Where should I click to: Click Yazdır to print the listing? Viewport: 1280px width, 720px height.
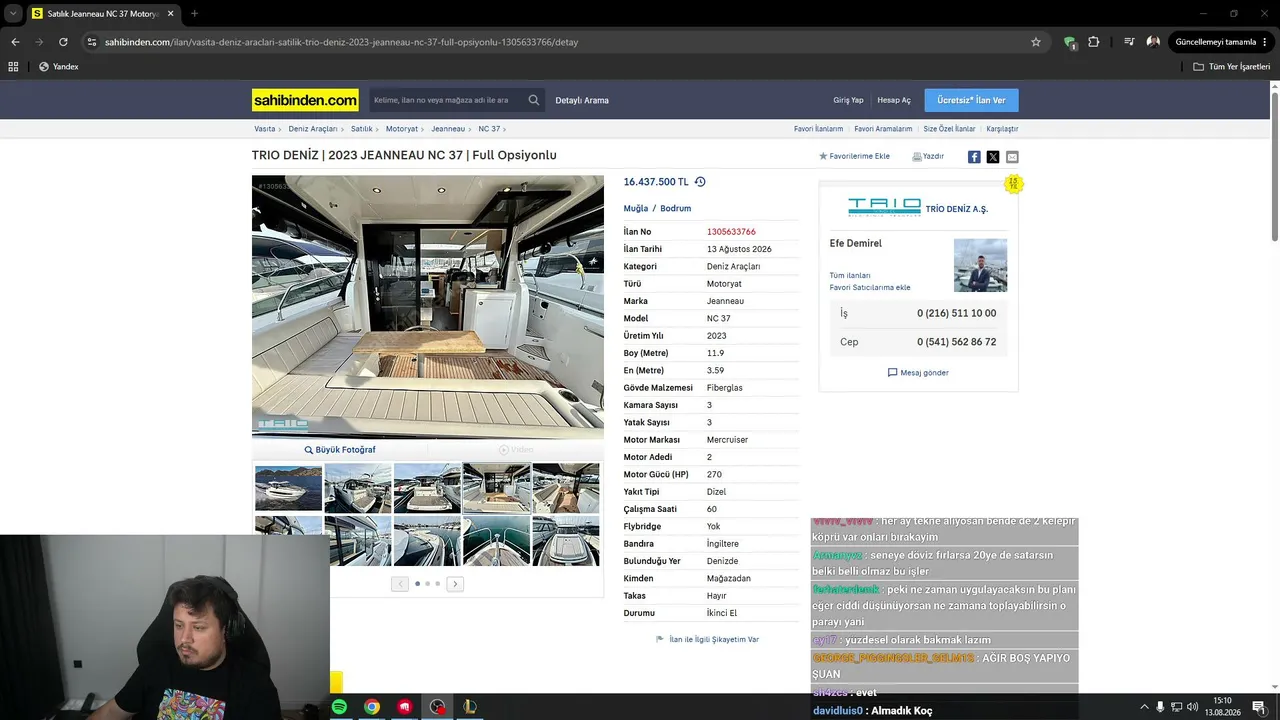928,157
